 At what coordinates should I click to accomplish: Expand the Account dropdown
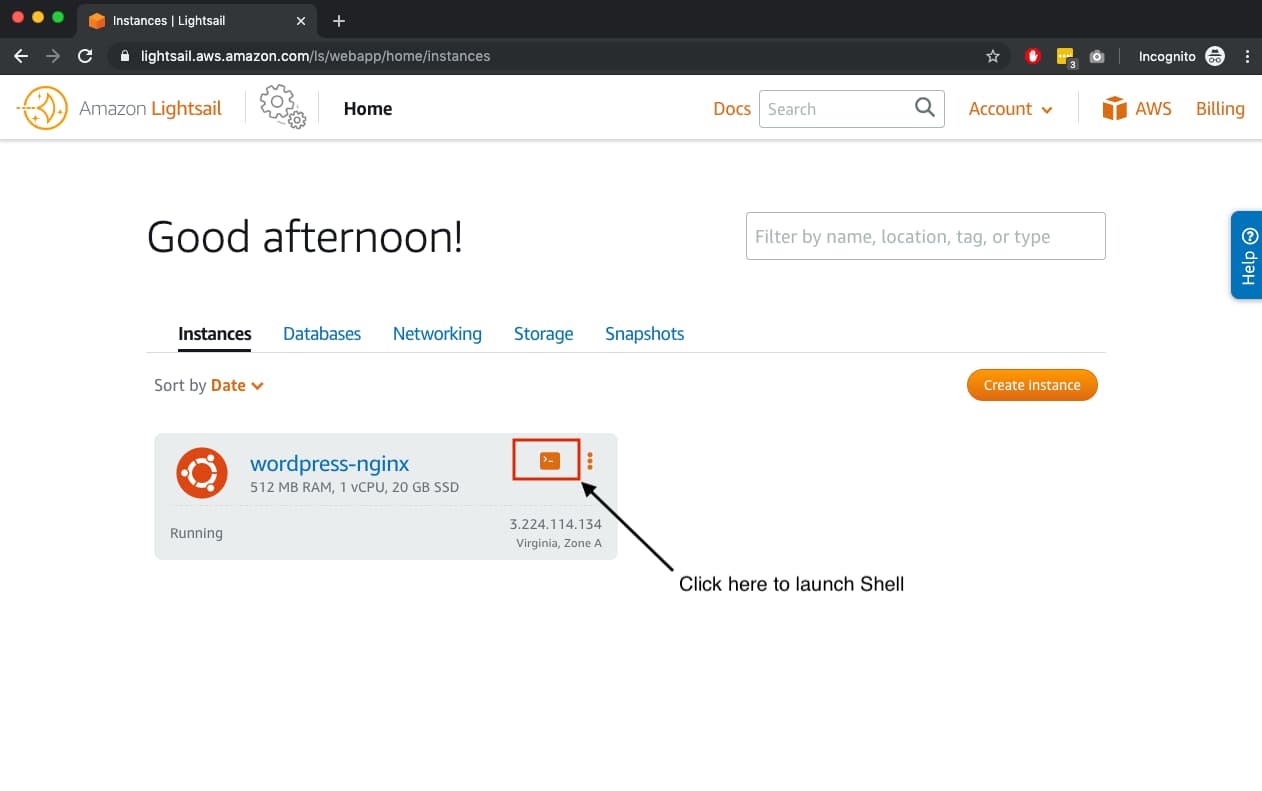pyautogui.click(x=1010, y=109)
